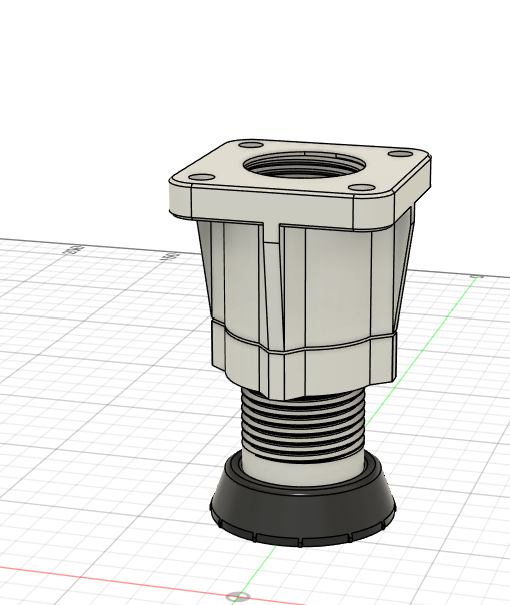Click the smooth collar above the black foot
This screenshot has height=605, width=510.
(x=303, y=469)
